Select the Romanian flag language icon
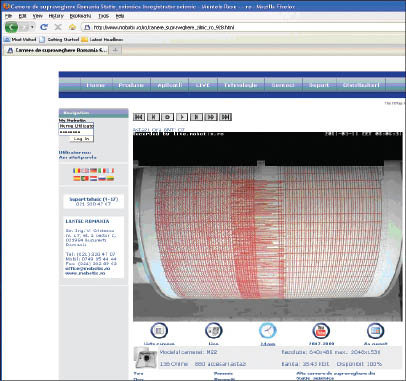406x381 pixels. pyautogui.click(x=76, y=170)
